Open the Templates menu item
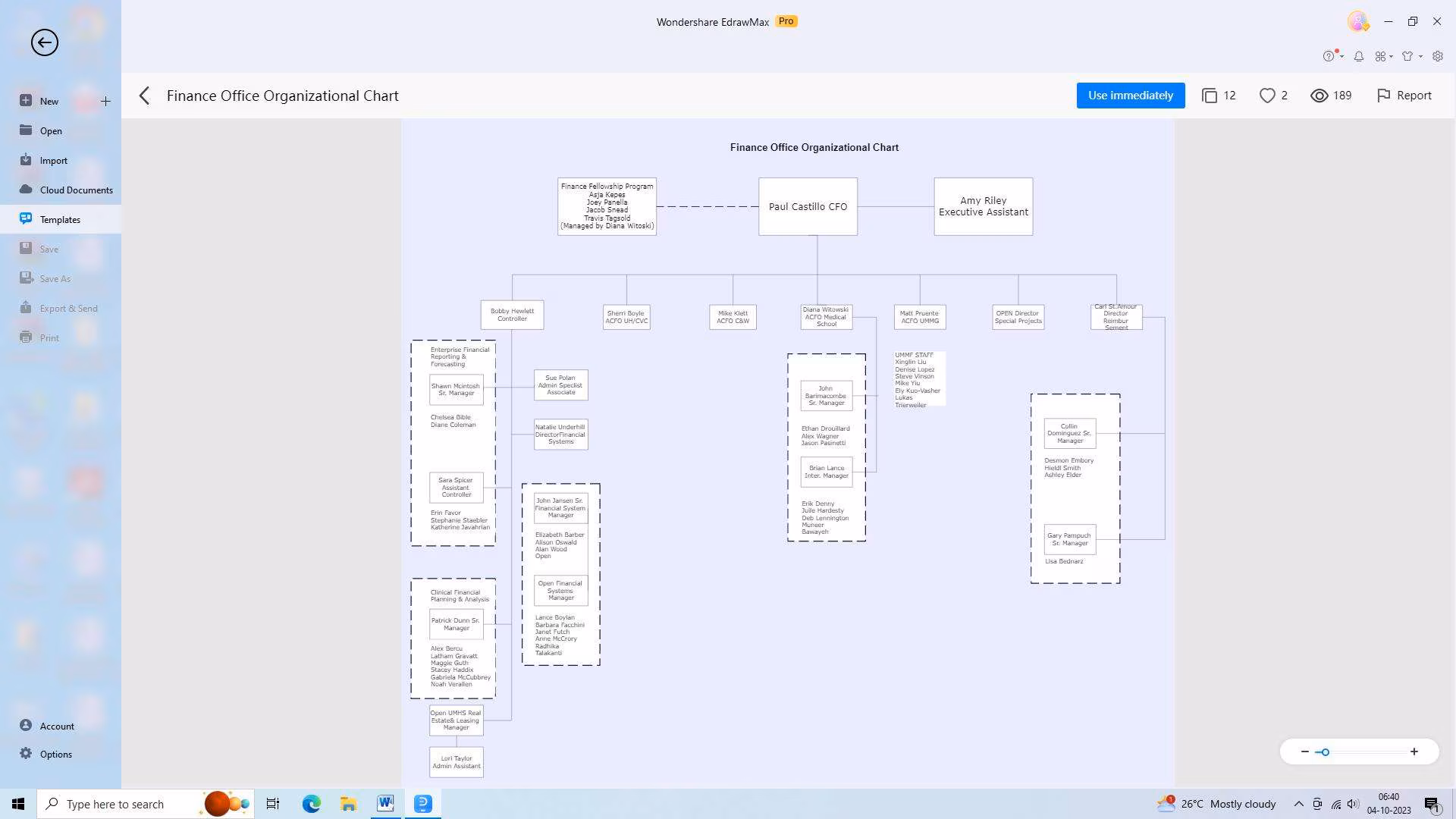 60,219
